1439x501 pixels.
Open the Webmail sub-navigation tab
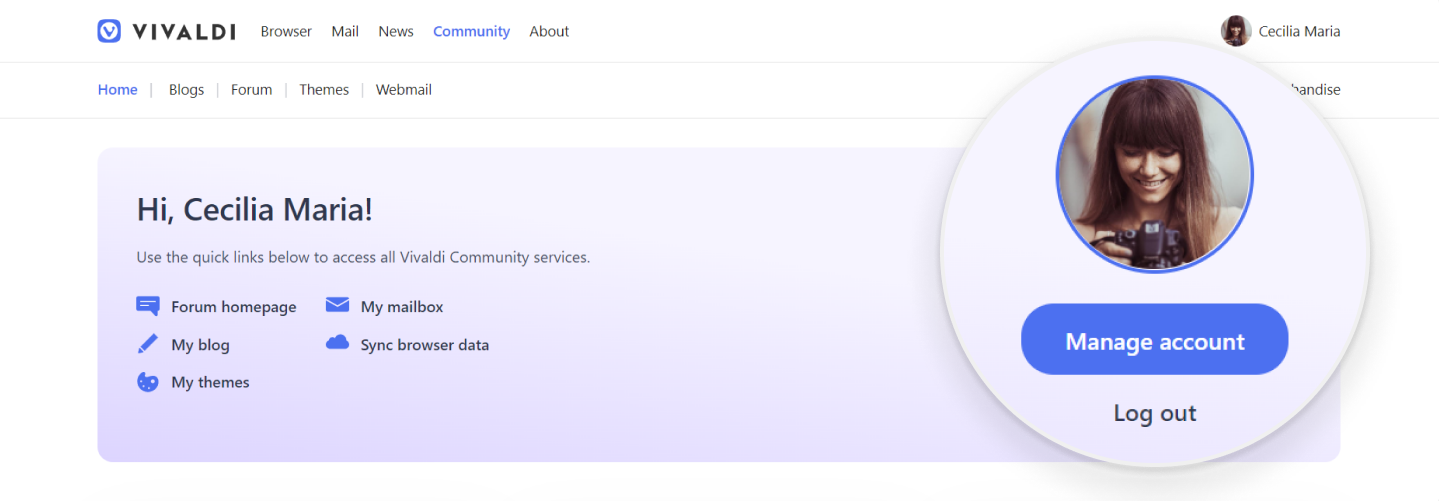point(404,89)
